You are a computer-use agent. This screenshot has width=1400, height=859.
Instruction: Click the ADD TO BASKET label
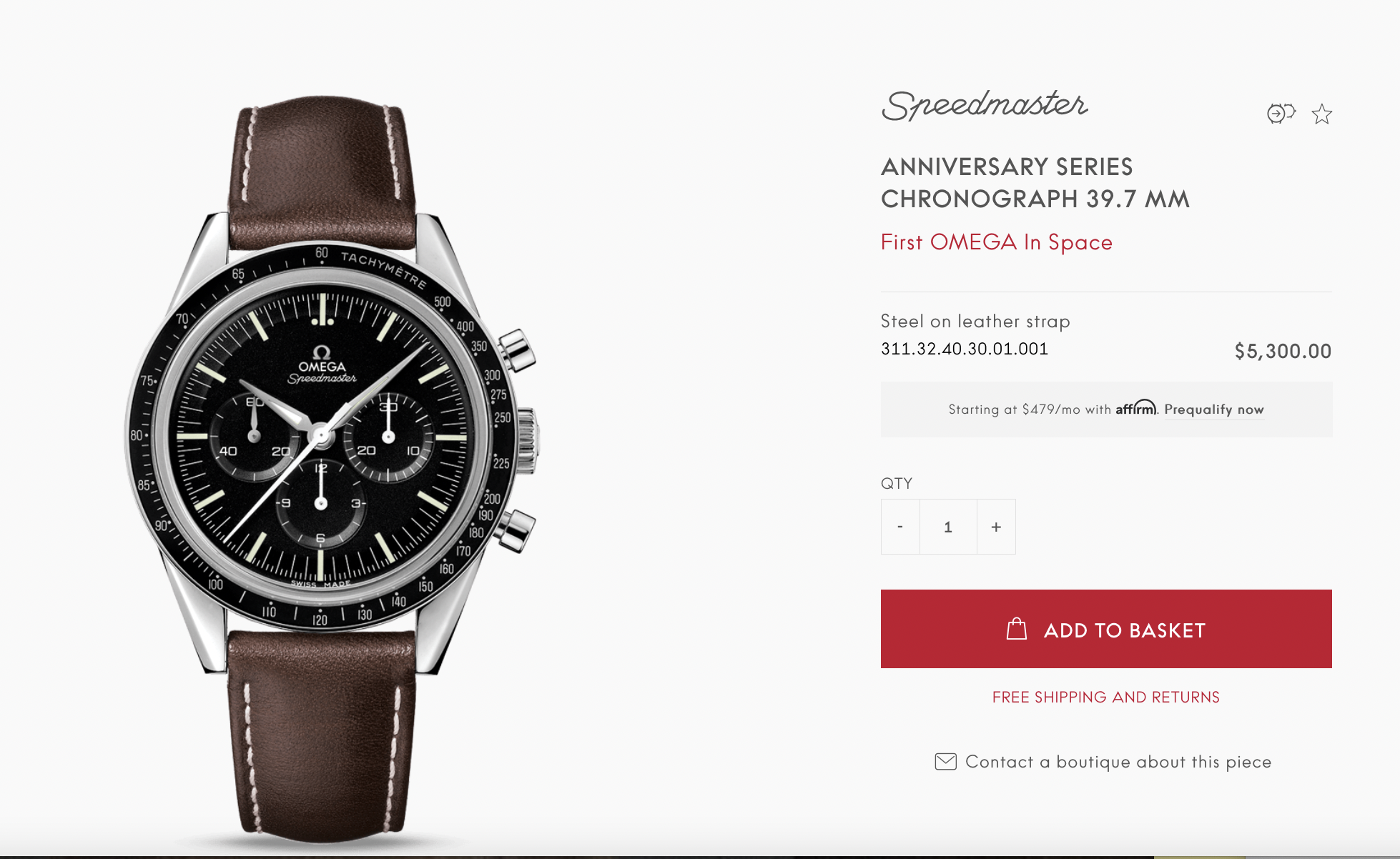pyautogui.click(x=1125, y=630)
